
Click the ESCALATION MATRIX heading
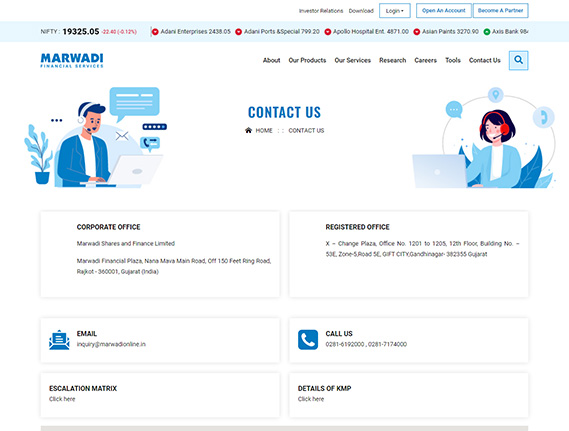(x=83, y=389)
